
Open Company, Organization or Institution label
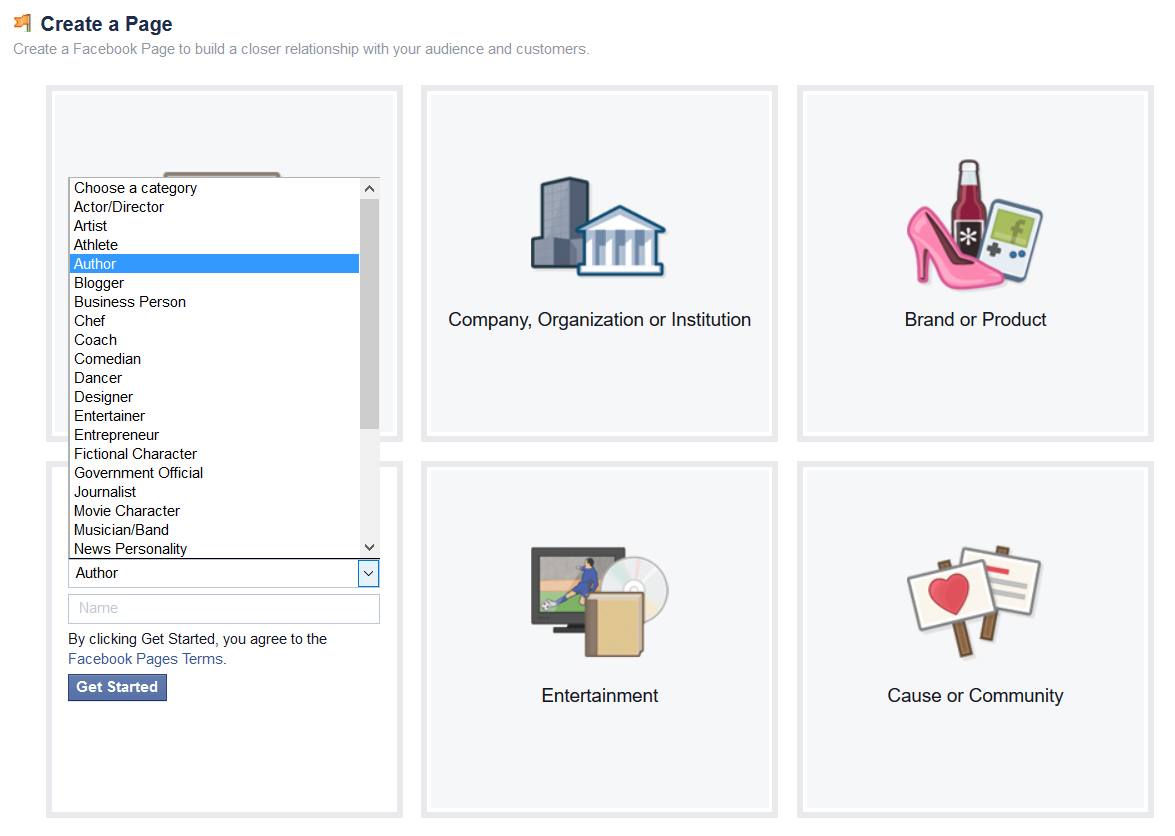(x=599, y=320)
